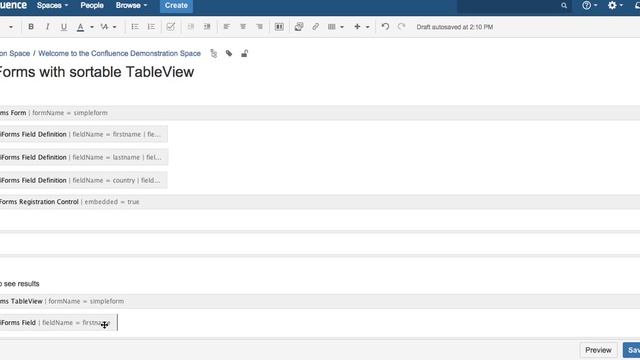Select the TableView macro placeholder
640x360 pixels.
(x=320, y=301)
